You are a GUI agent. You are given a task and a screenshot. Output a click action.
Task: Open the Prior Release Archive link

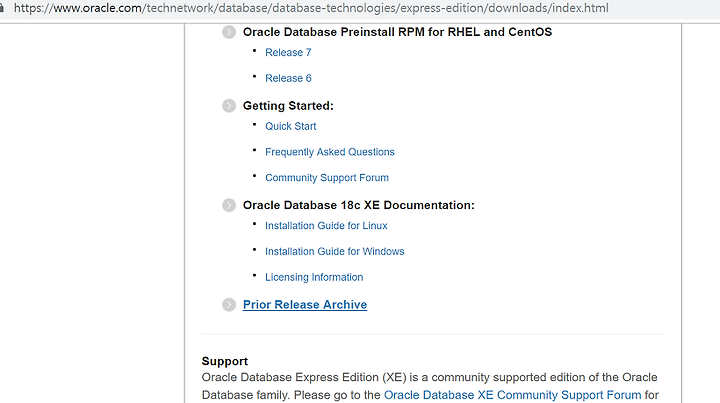305,305
